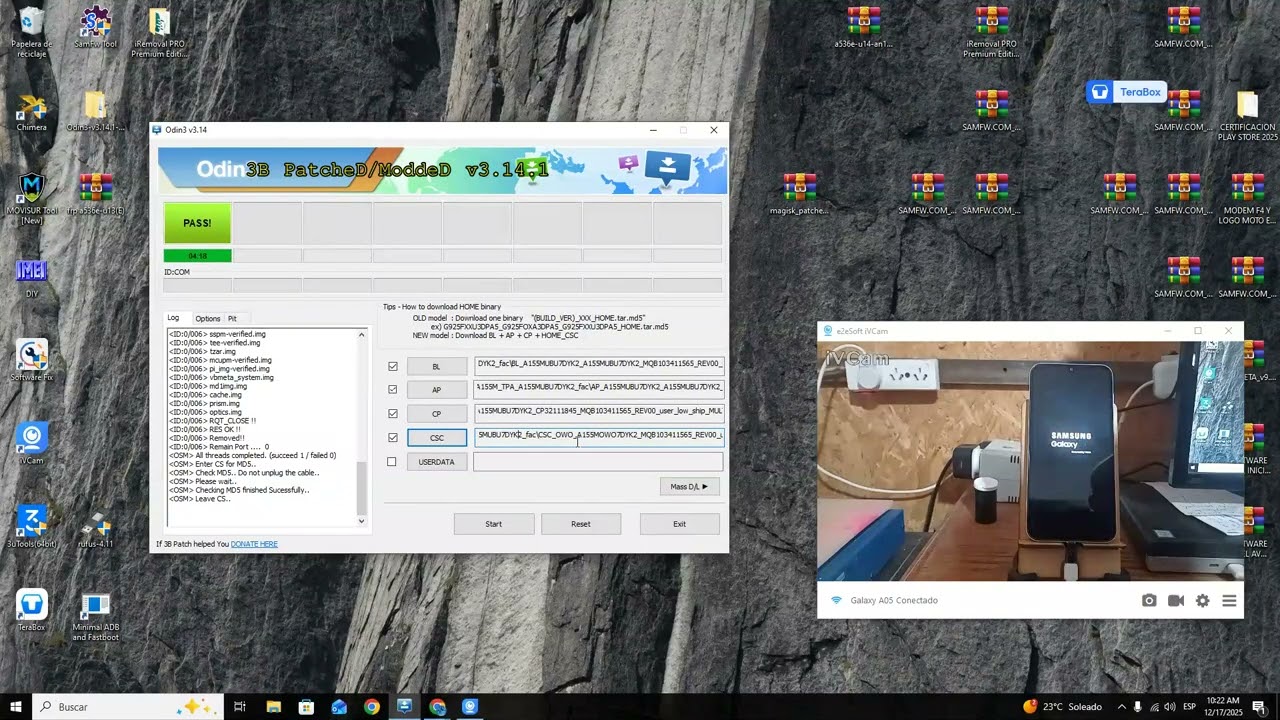The height and width of the screenshot is (720, 1280).
Task: Uncheck the CP file checkbox in Odin
Action: [x=392, y=414]
